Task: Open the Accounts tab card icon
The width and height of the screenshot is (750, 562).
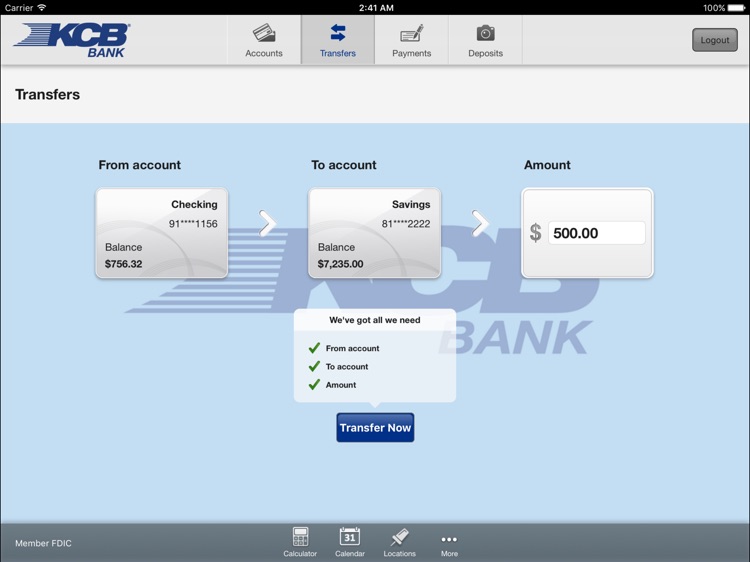Action: coord(264,33)
